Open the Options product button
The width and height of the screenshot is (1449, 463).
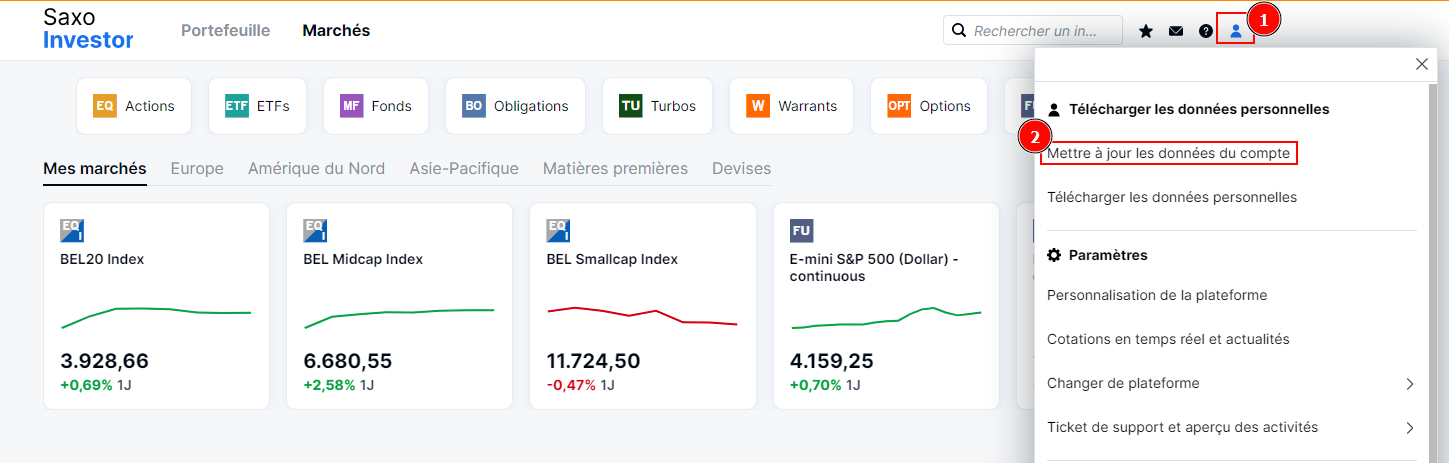coord(929,106)
